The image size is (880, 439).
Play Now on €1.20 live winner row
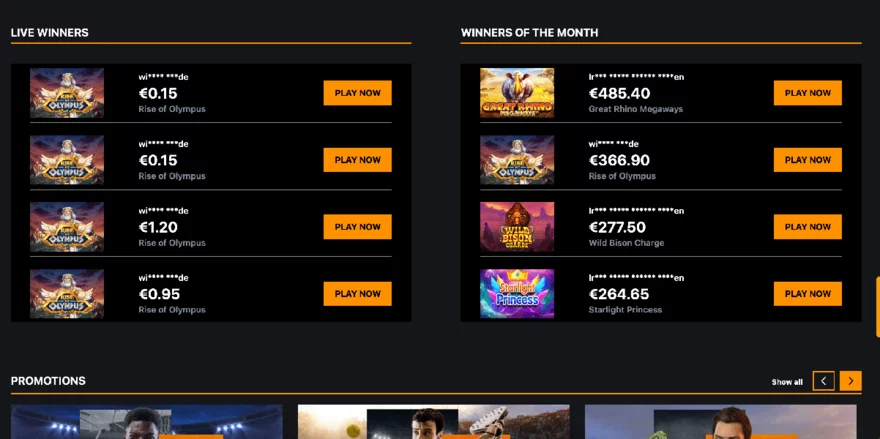[x=357, y=227]
